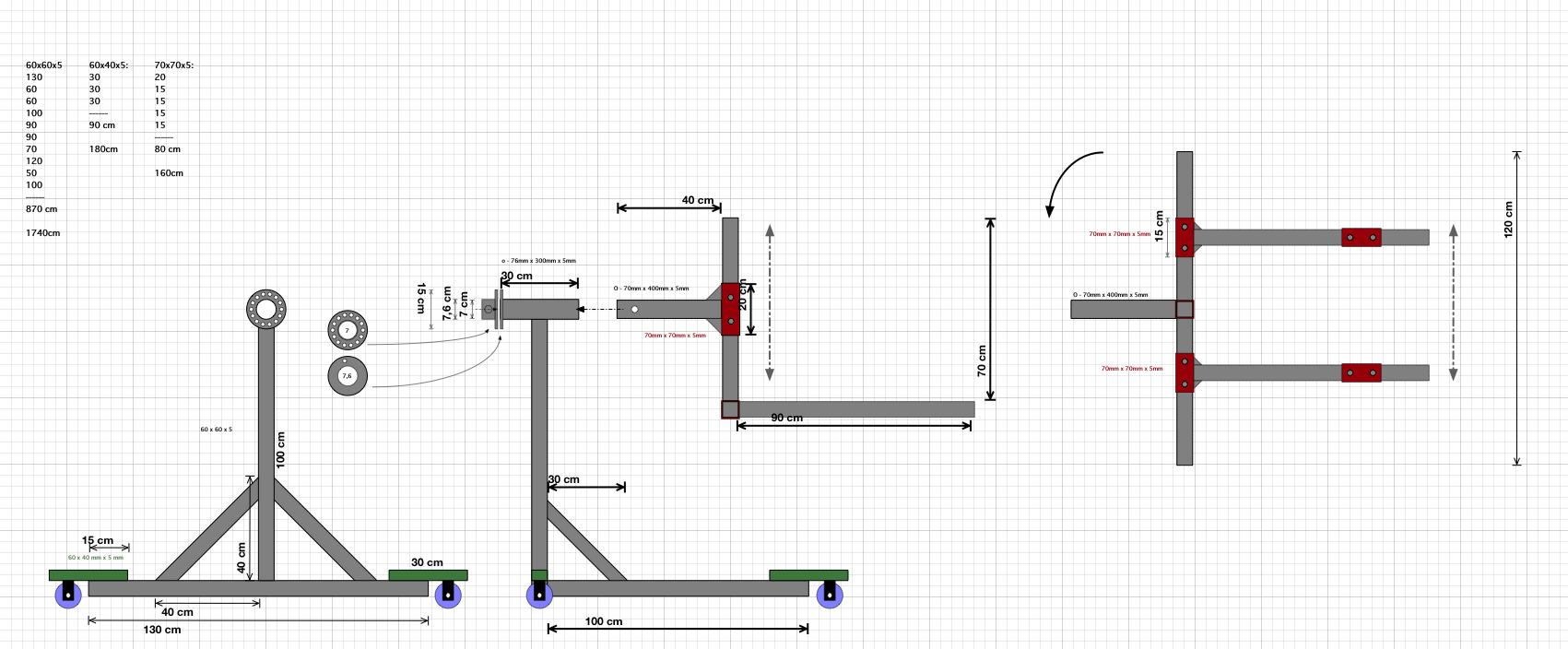Select the ring labeled 7,6
The image size is (1568, 649).
click(348, 376)
